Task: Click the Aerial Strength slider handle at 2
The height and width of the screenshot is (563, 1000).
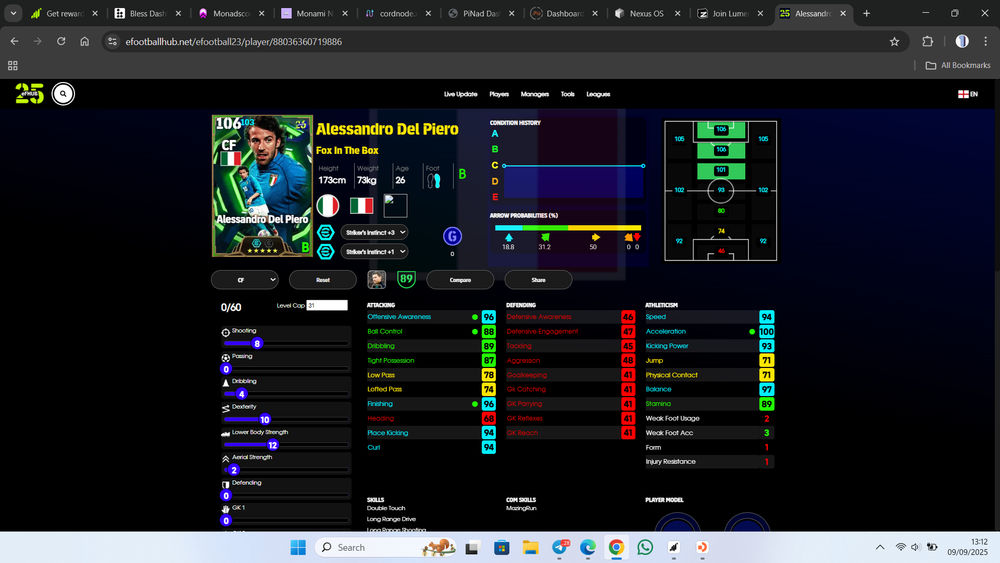Action: pos(234,470)
